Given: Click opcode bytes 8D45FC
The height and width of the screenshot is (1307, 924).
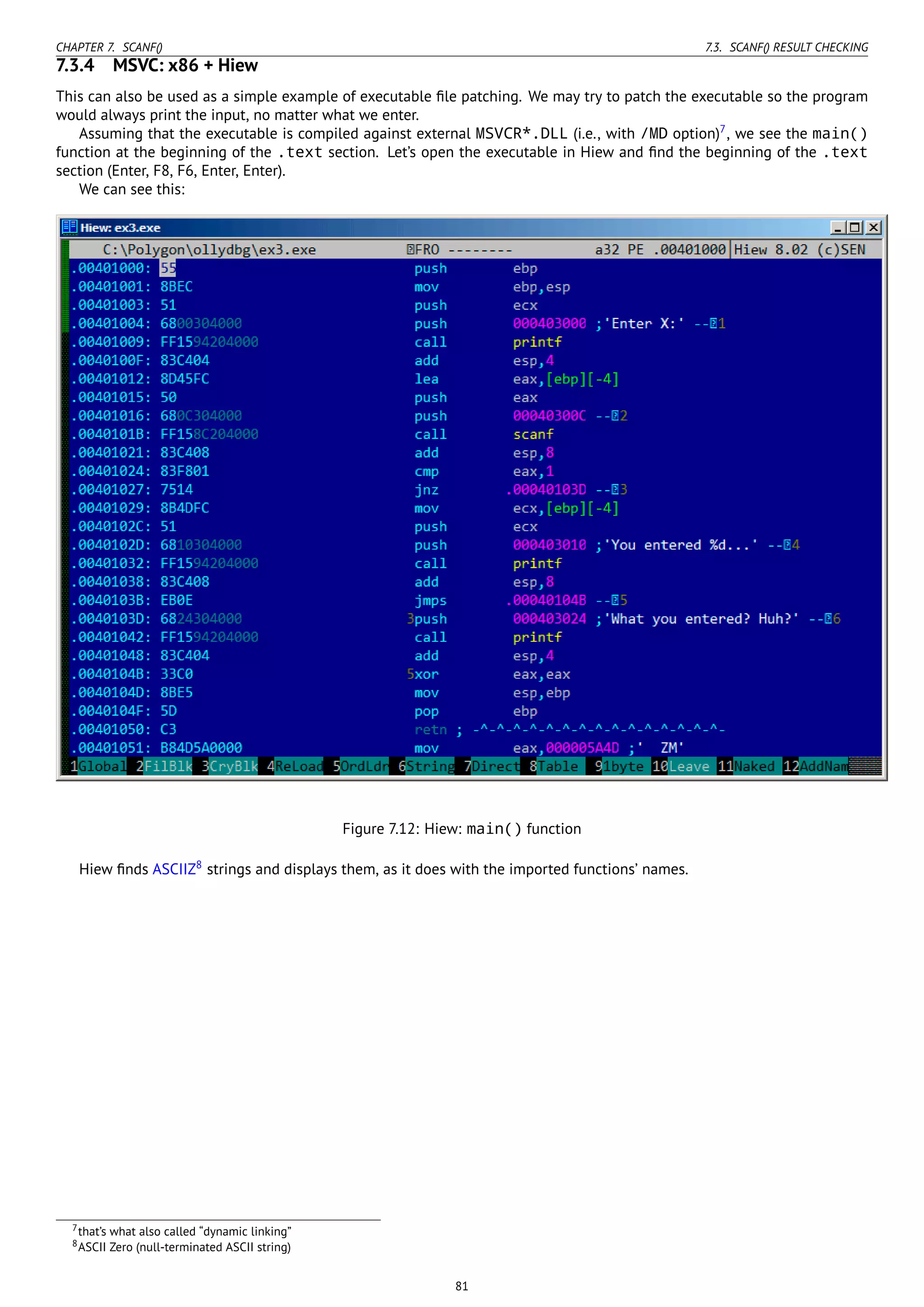Looking at the screenshot, I should 185,379.
